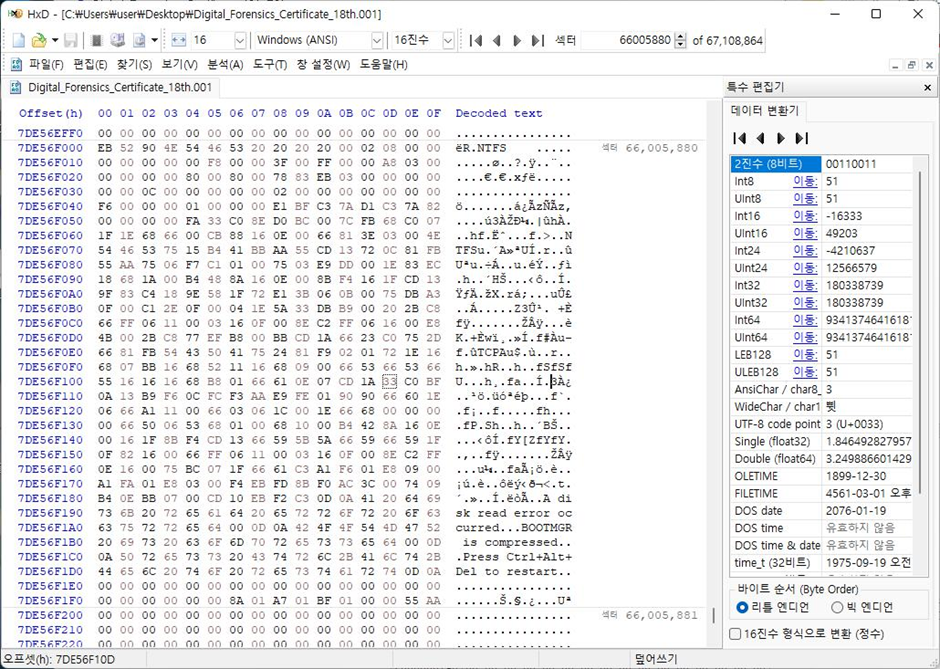This screenshot has height=669, width=940.
Task: Select the Digital_Forensics_Certificate_18th.001 document tab
Action: (112, 88)
